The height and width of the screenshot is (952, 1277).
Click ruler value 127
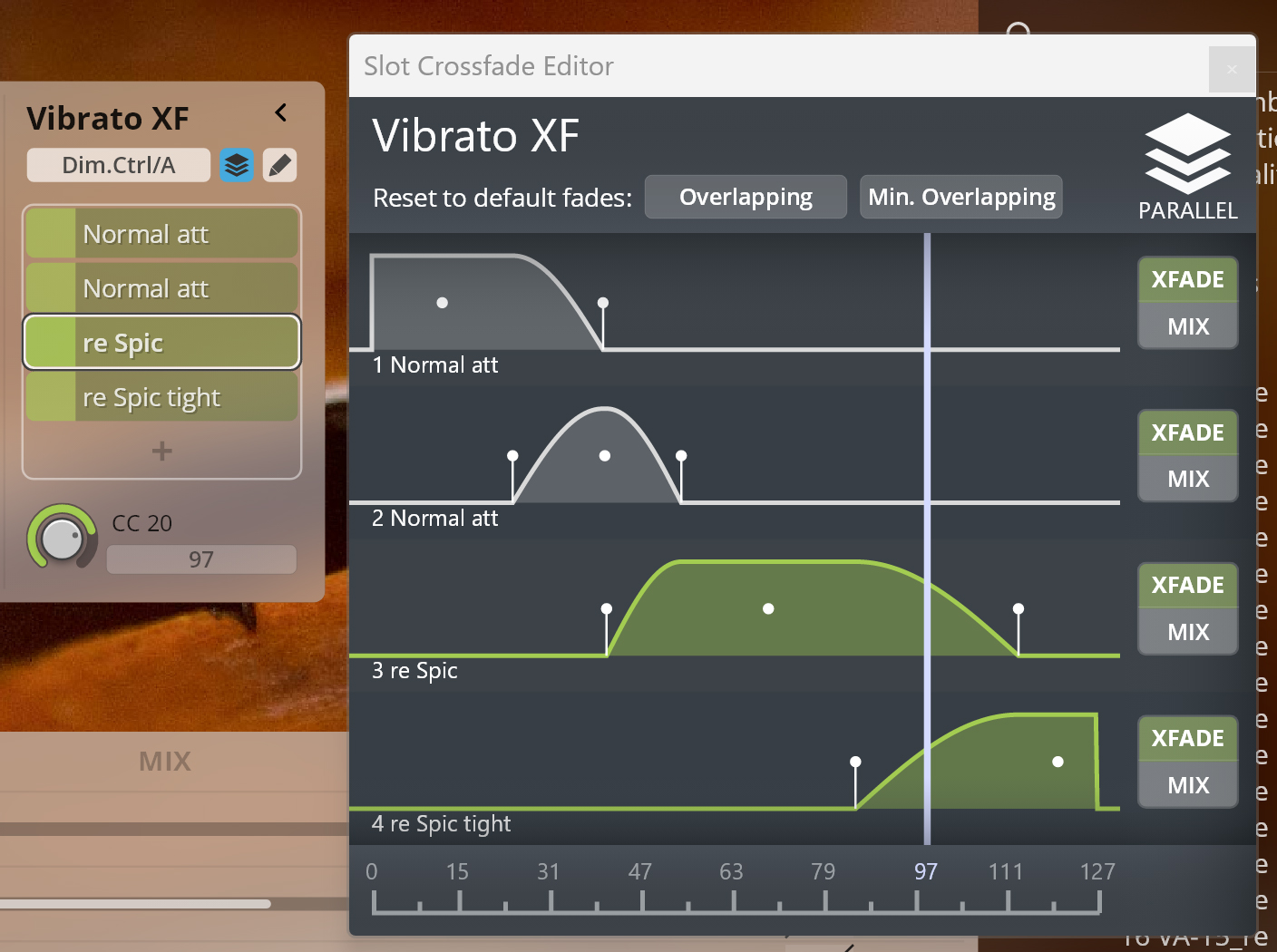coord(1097,871)
